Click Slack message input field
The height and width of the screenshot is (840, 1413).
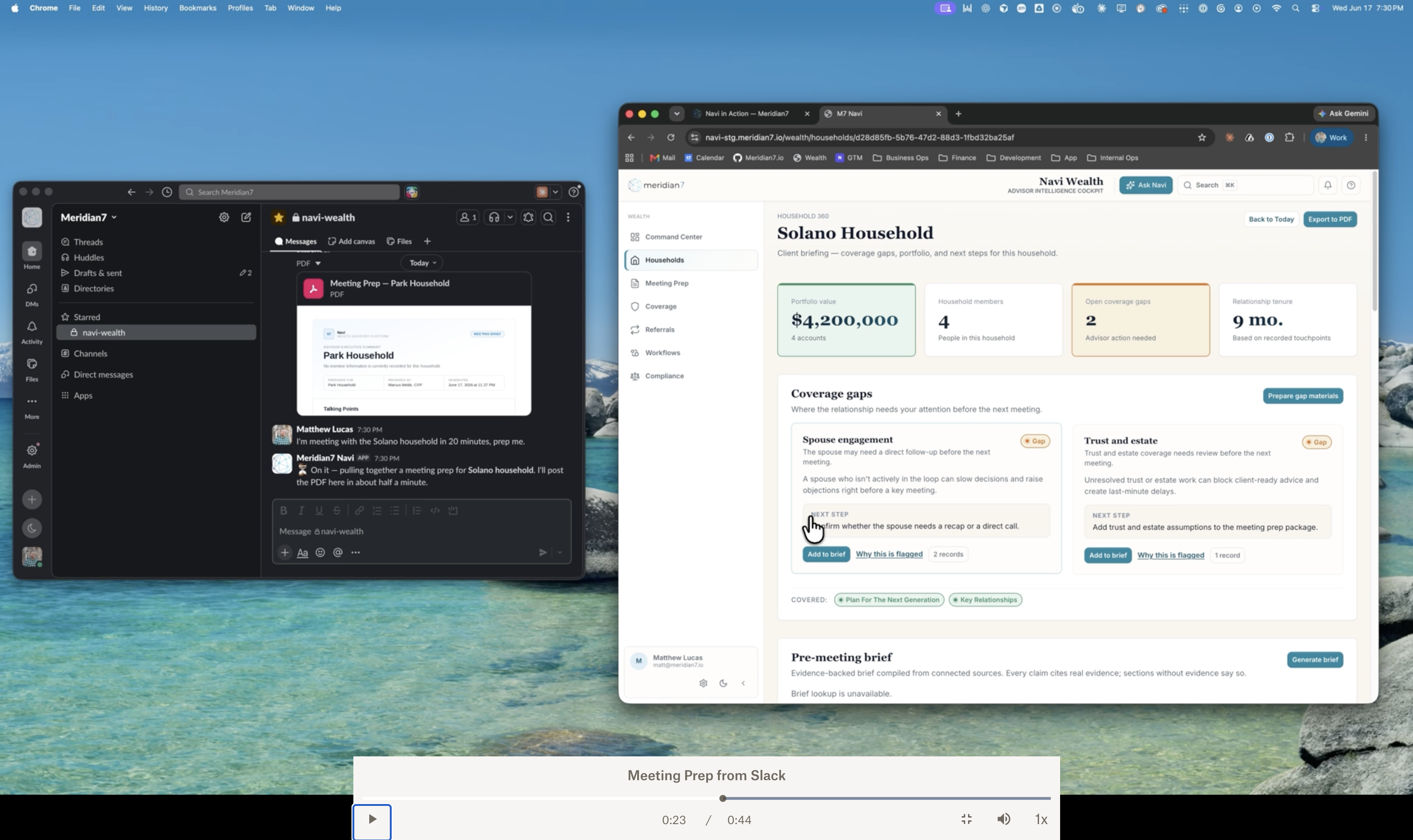click(422, 532)
